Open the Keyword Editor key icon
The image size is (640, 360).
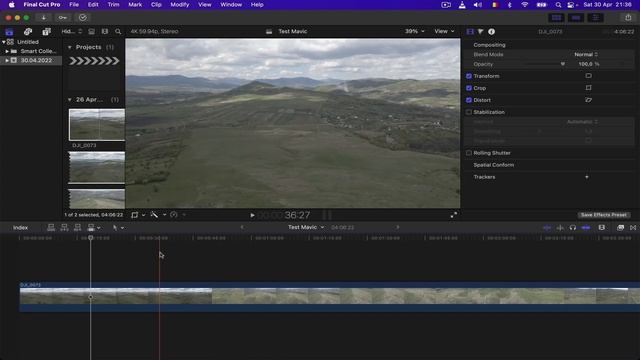(x=62, y=18)
